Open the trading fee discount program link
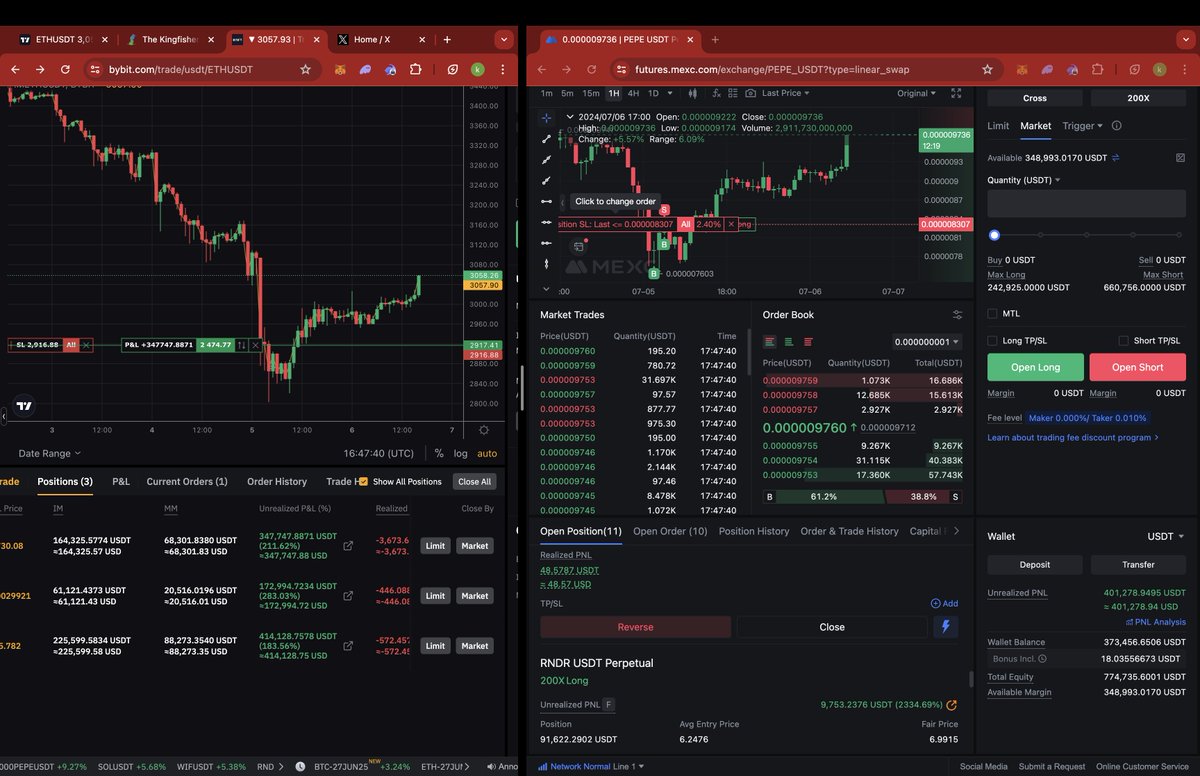 tap(1073, 437)
